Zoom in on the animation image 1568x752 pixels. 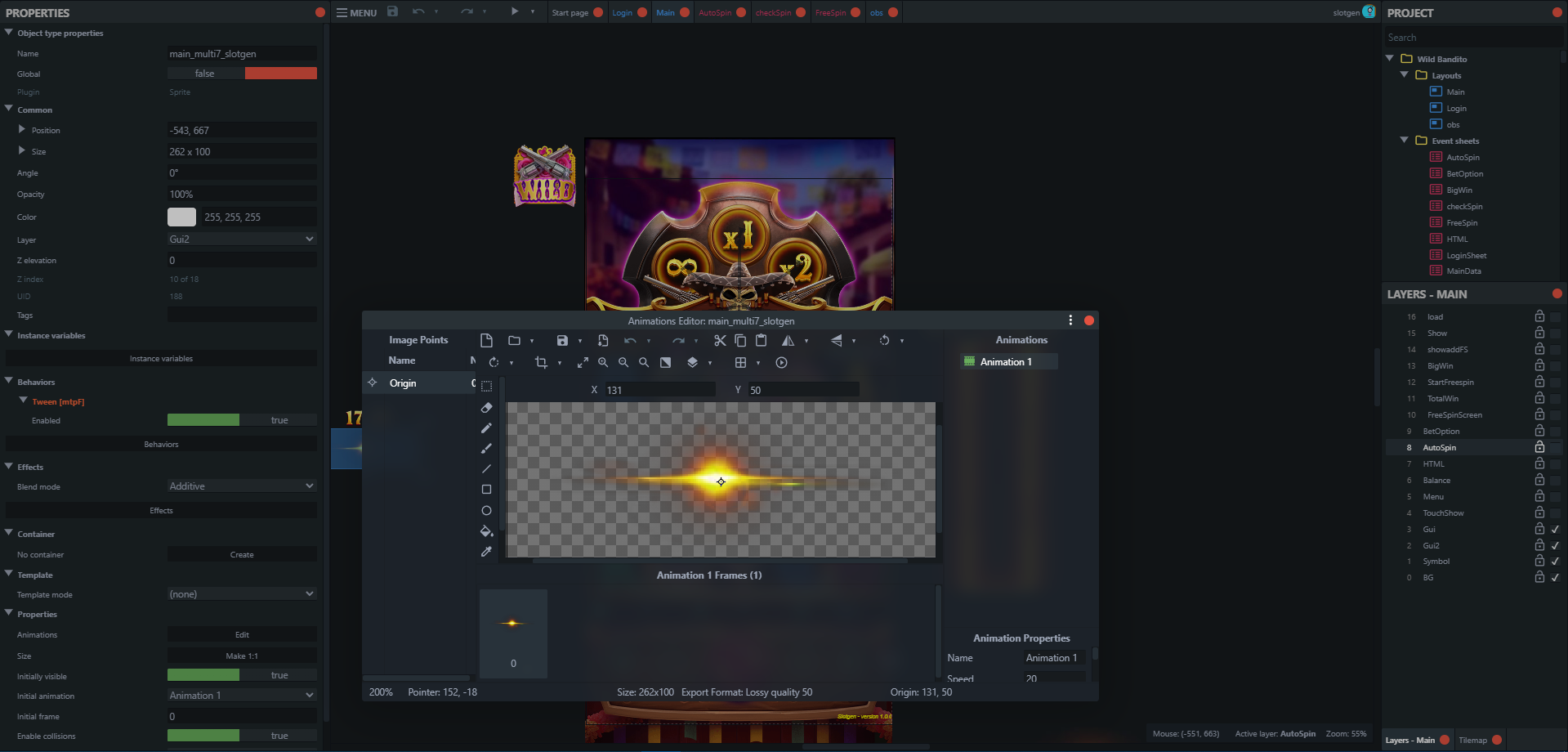click(x=603, y=362)
